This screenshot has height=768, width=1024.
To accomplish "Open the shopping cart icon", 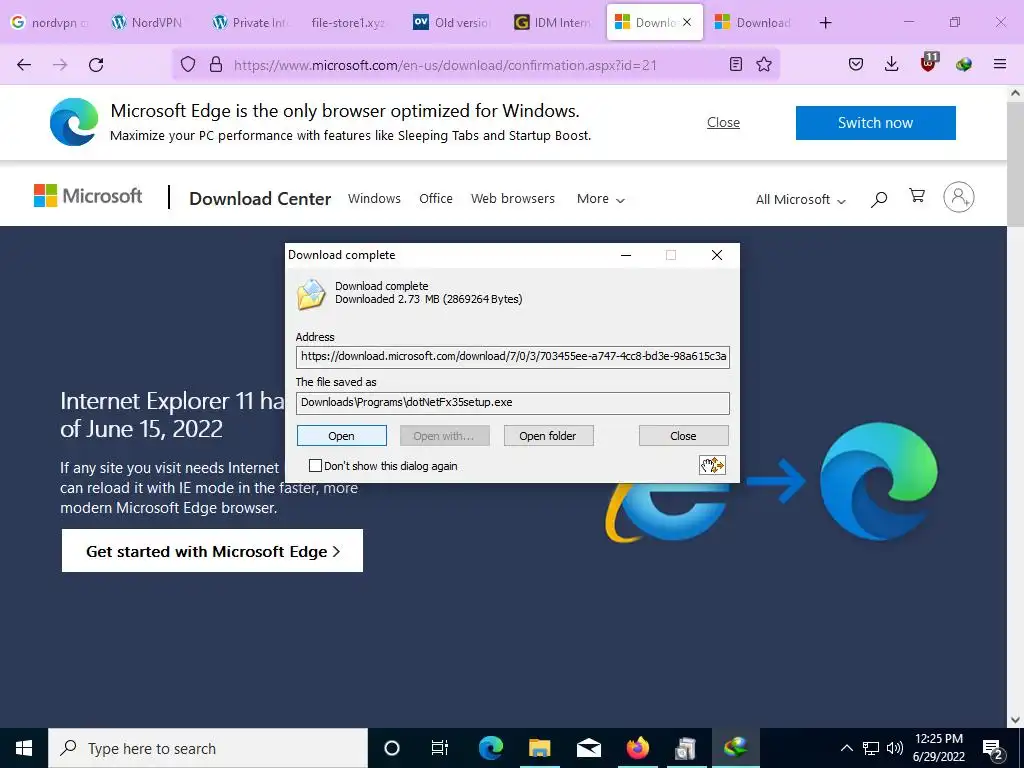I will click(x=917, y=196).
